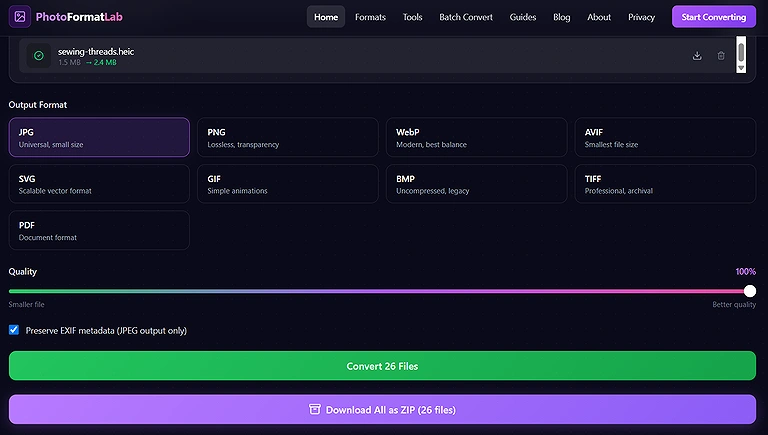Click the Quality label
This screenshot has height=435, width=768.
point(23,272)
